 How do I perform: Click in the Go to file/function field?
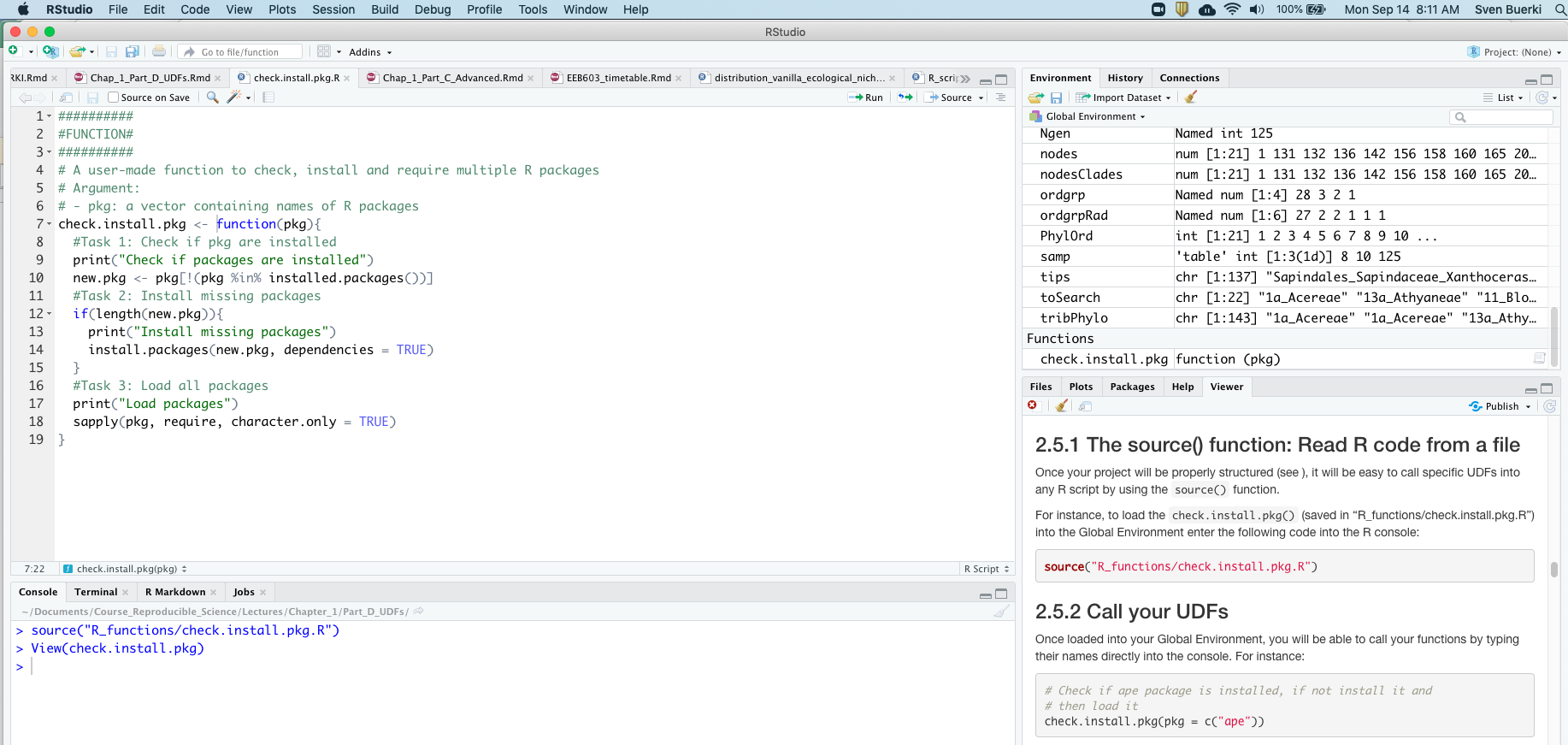[x=240, y=52]
